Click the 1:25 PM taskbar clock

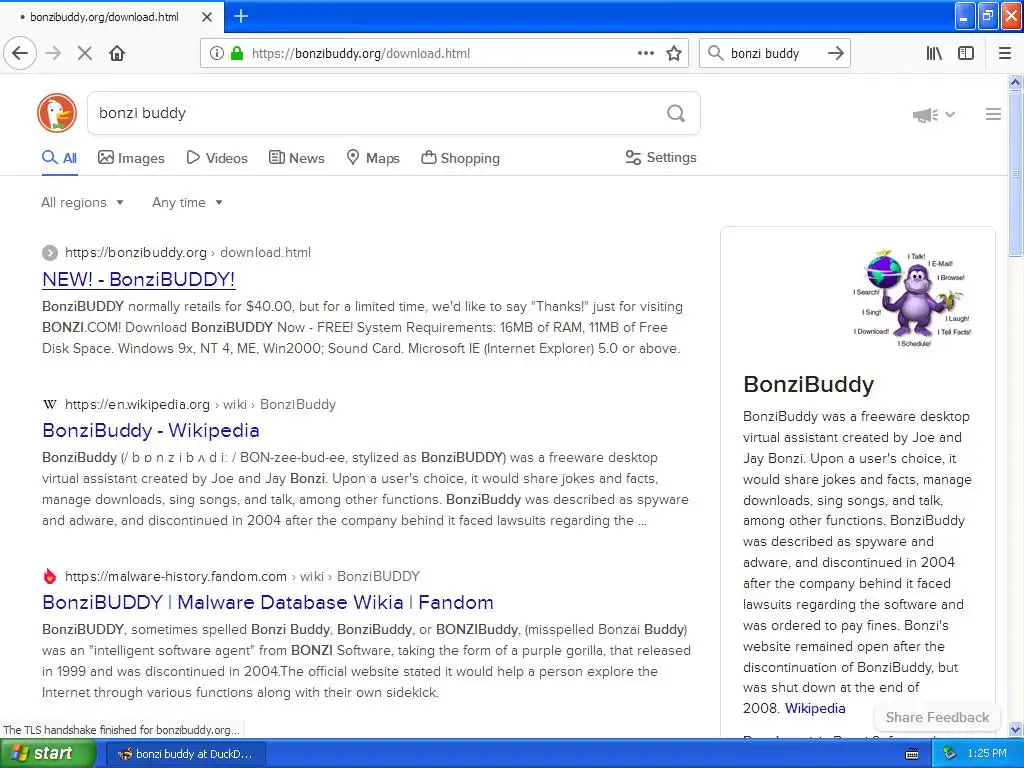pos(987,754)
